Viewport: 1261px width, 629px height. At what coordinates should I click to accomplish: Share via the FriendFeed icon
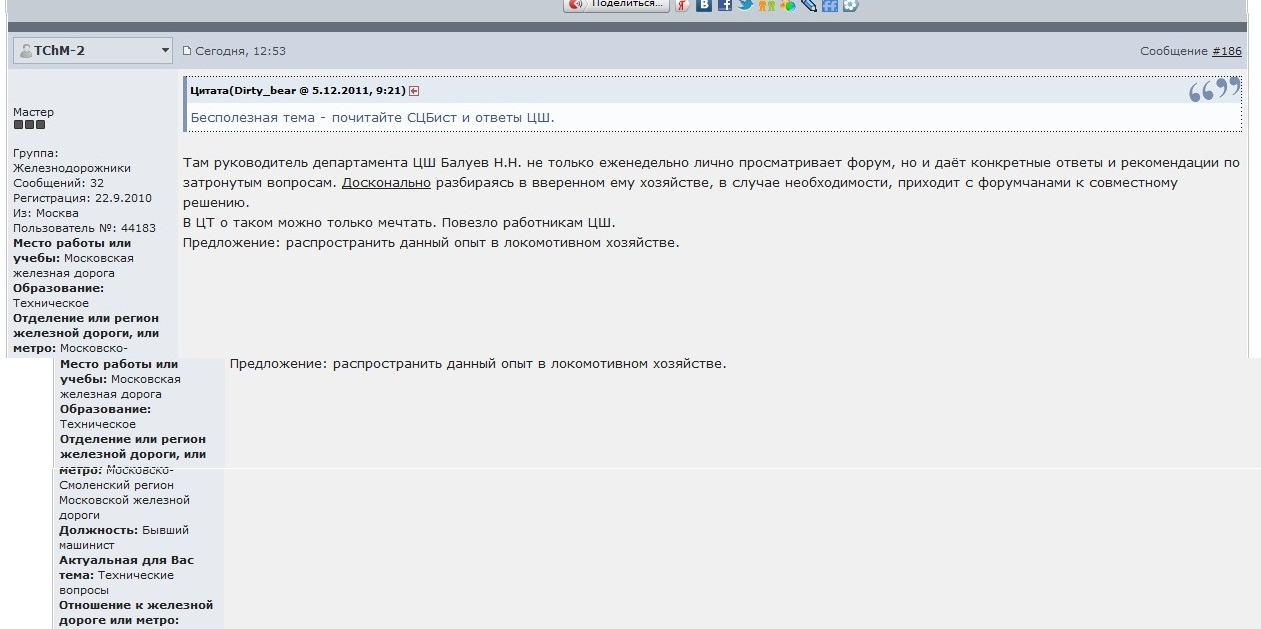point(830,5)
